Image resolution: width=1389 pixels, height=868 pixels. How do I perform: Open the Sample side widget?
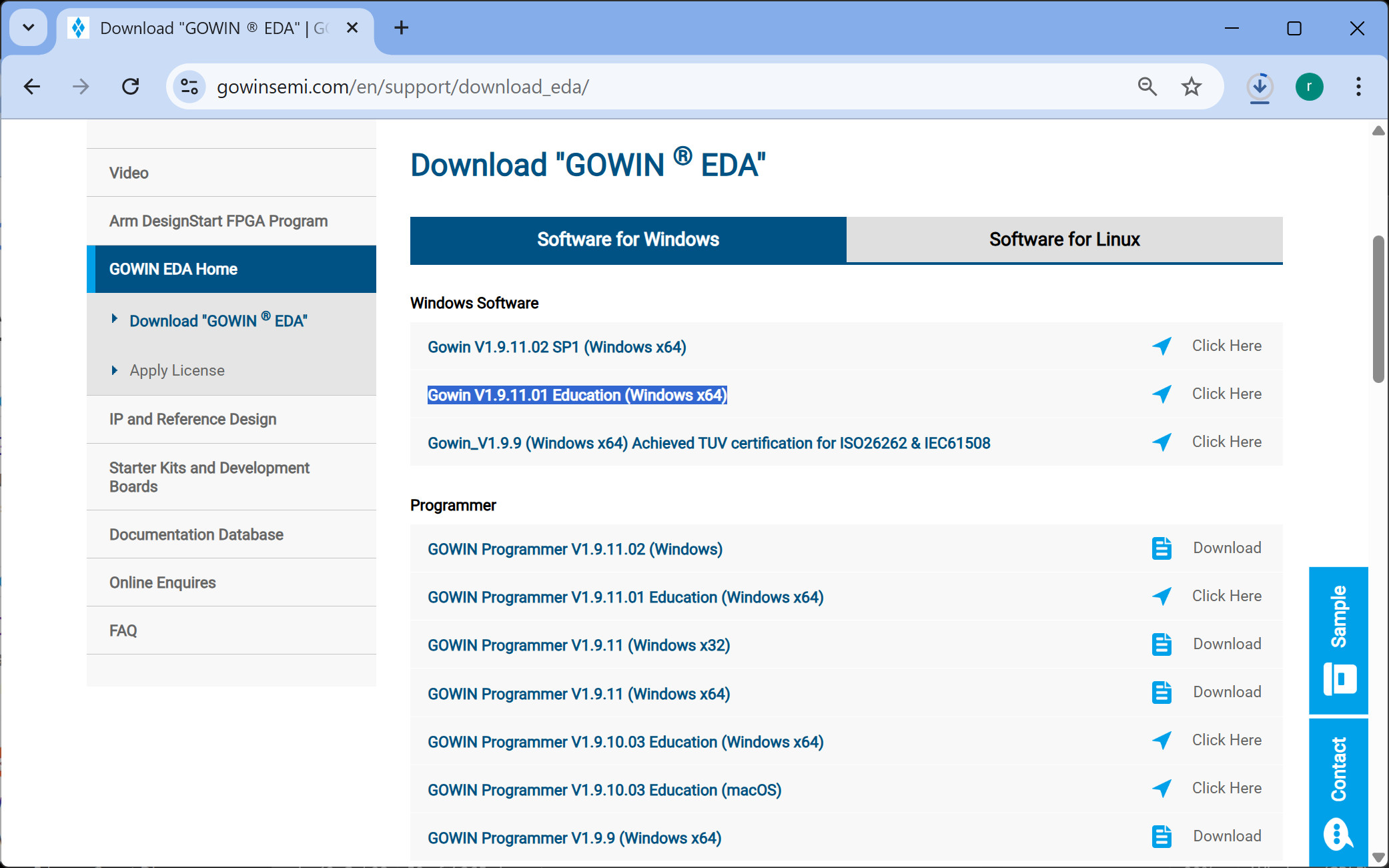click(x=1338, y=640)
